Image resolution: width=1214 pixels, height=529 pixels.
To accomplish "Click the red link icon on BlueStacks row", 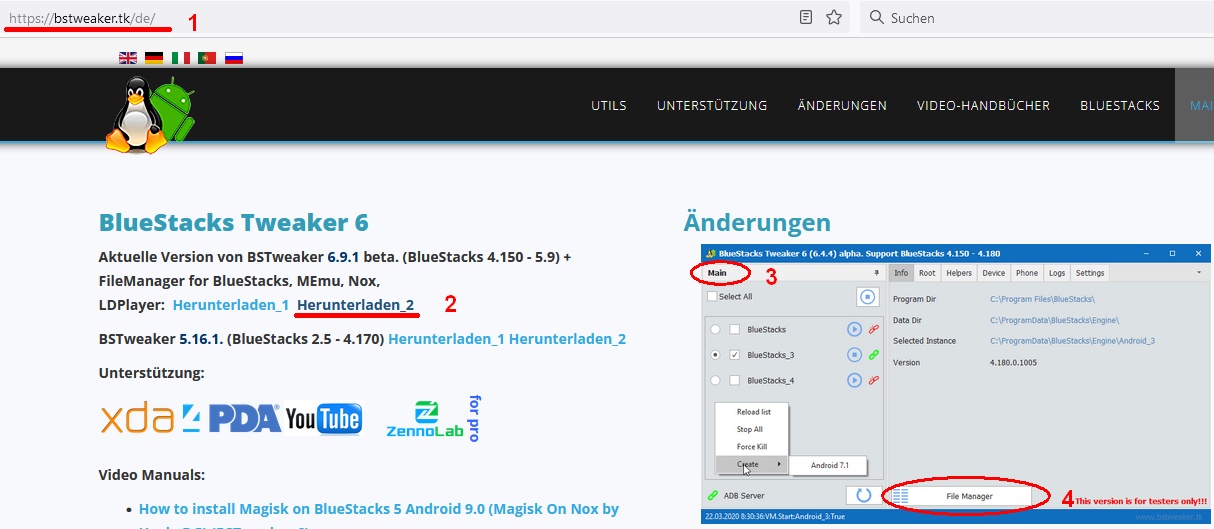I will (874, 329).
